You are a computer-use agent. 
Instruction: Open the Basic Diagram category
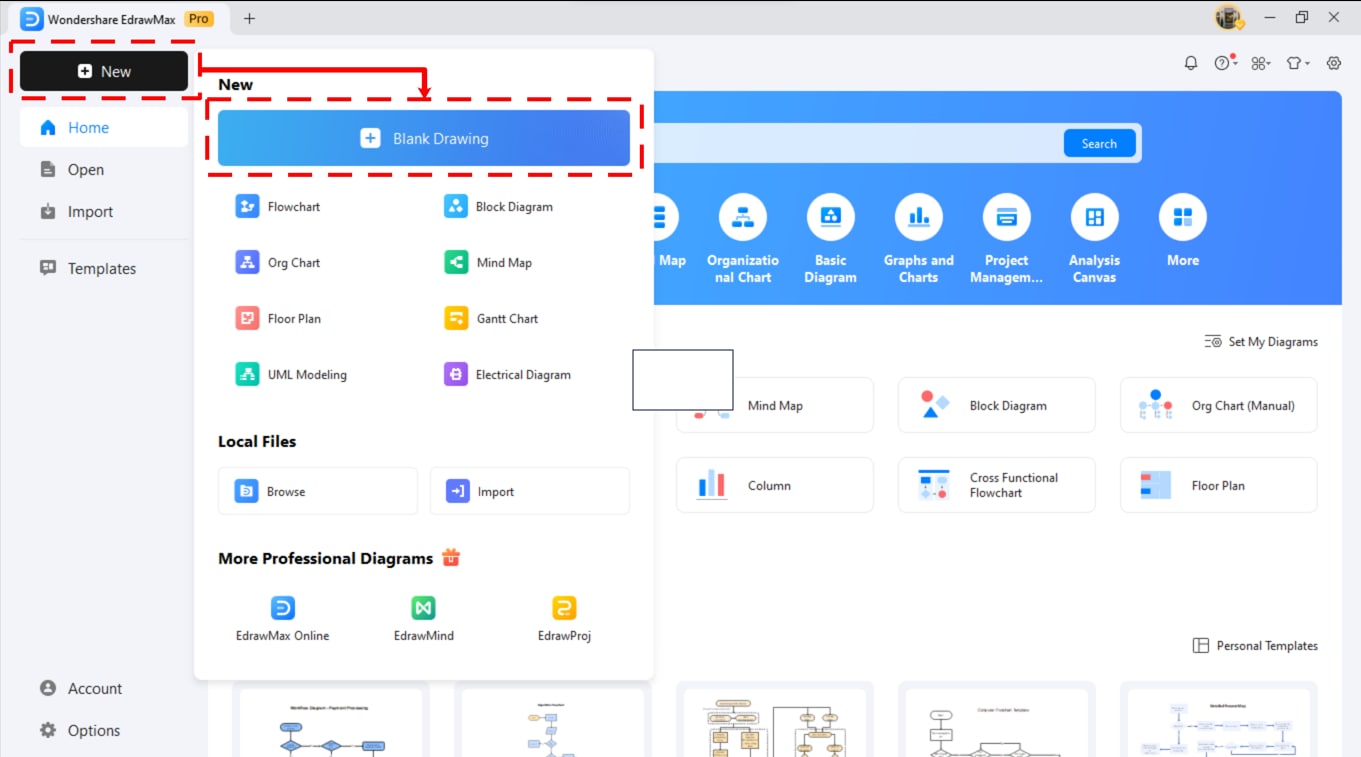click(x=831, y=239)
